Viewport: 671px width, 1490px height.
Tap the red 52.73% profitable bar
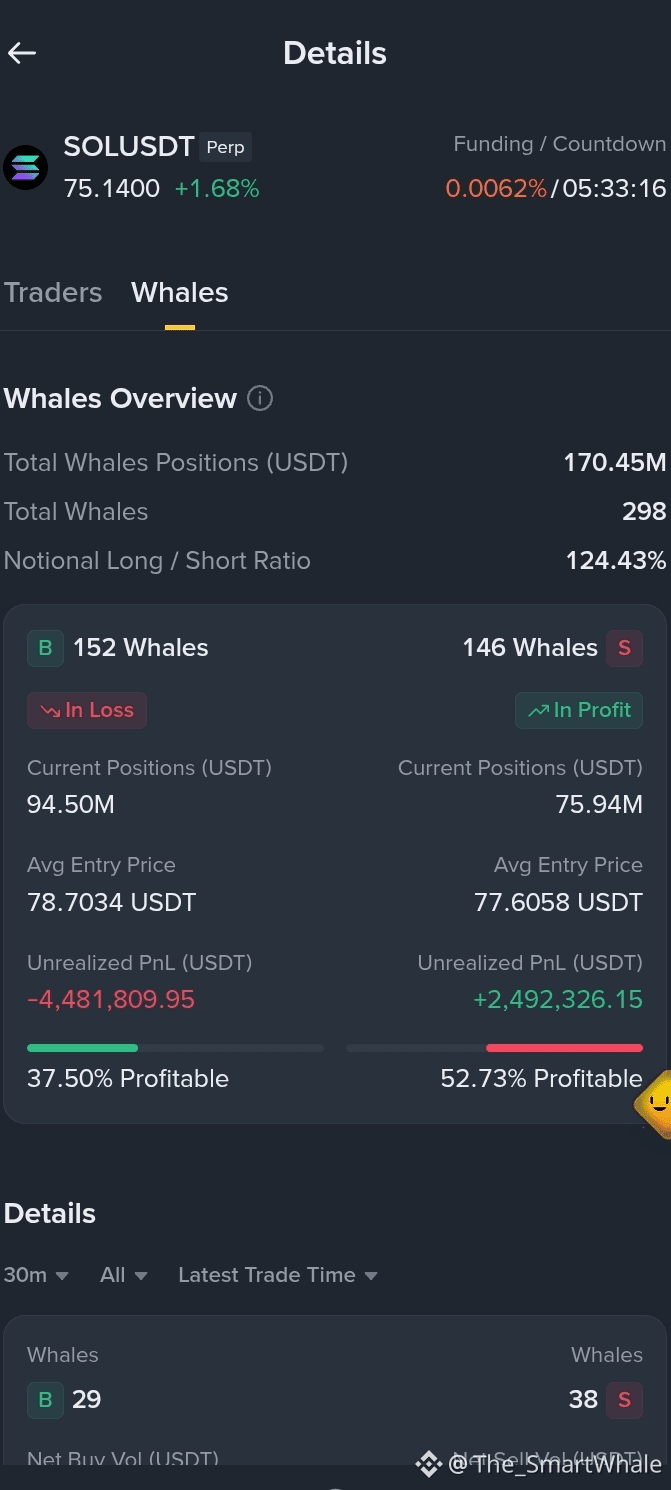point(564,1048)
